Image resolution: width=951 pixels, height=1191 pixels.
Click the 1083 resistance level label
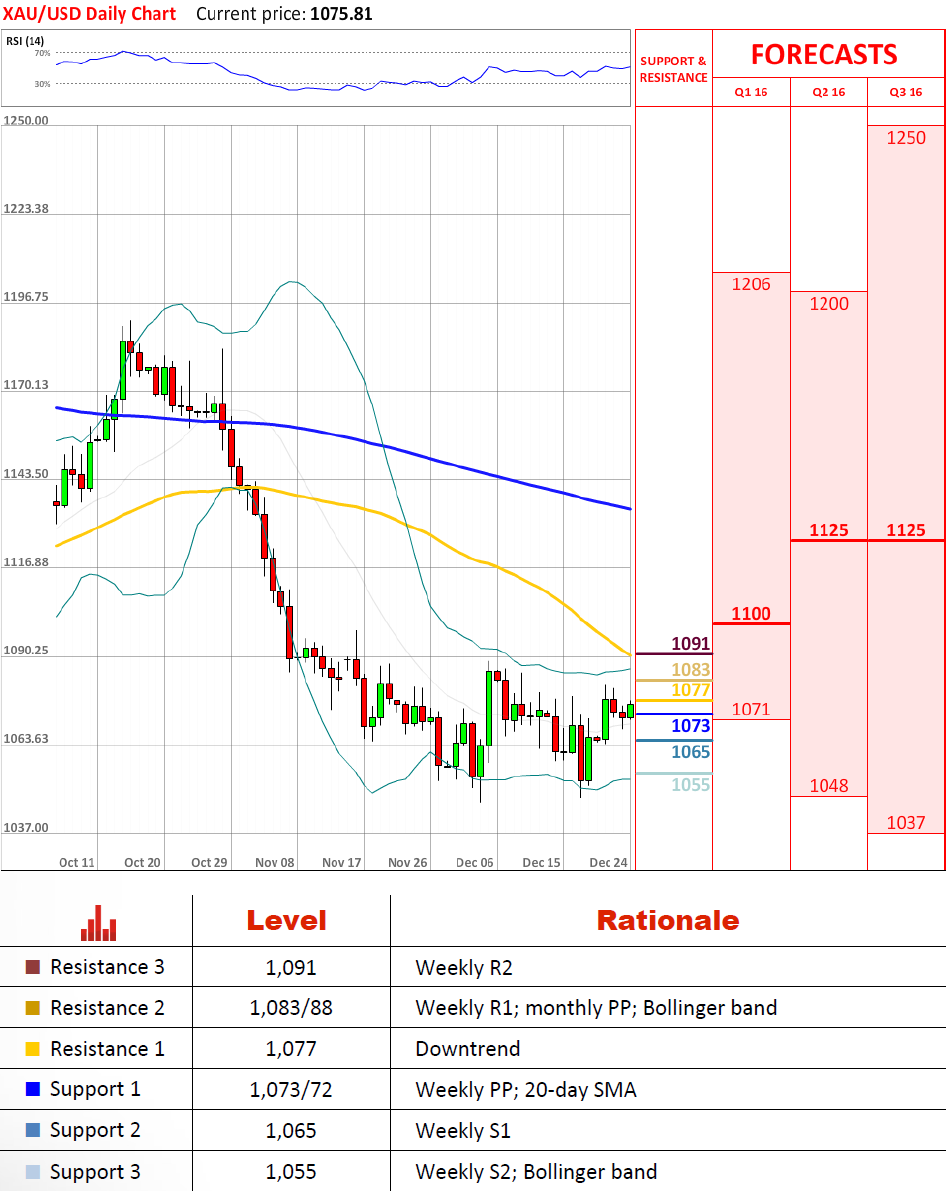pyautogui.click(x=690, y=670)
